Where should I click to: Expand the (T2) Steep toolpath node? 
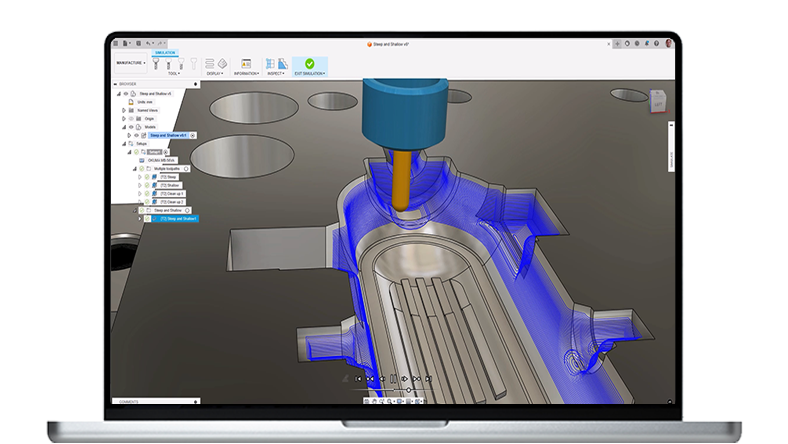click(x=140, y=177)
